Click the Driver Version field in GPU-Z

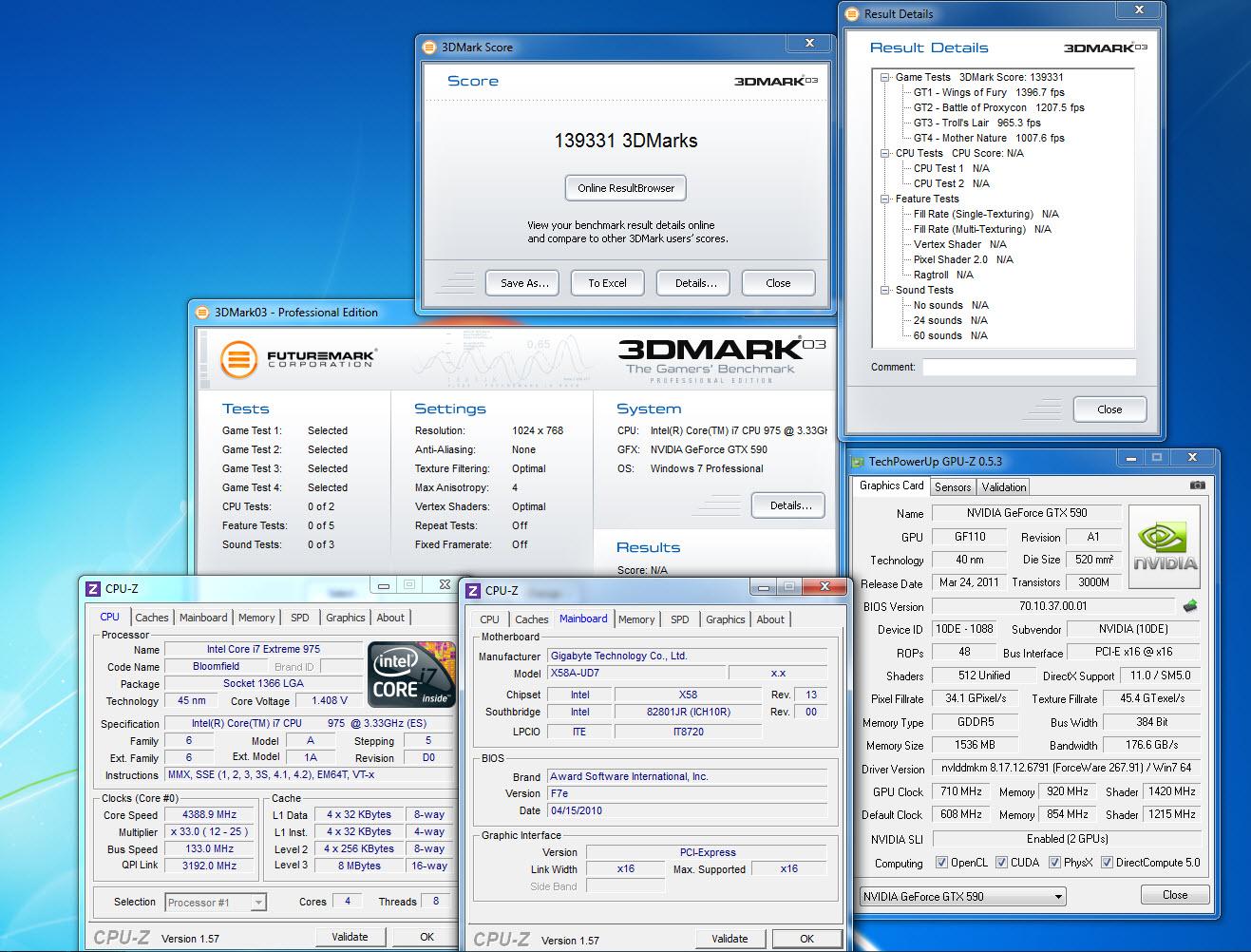coord(1067,768)
